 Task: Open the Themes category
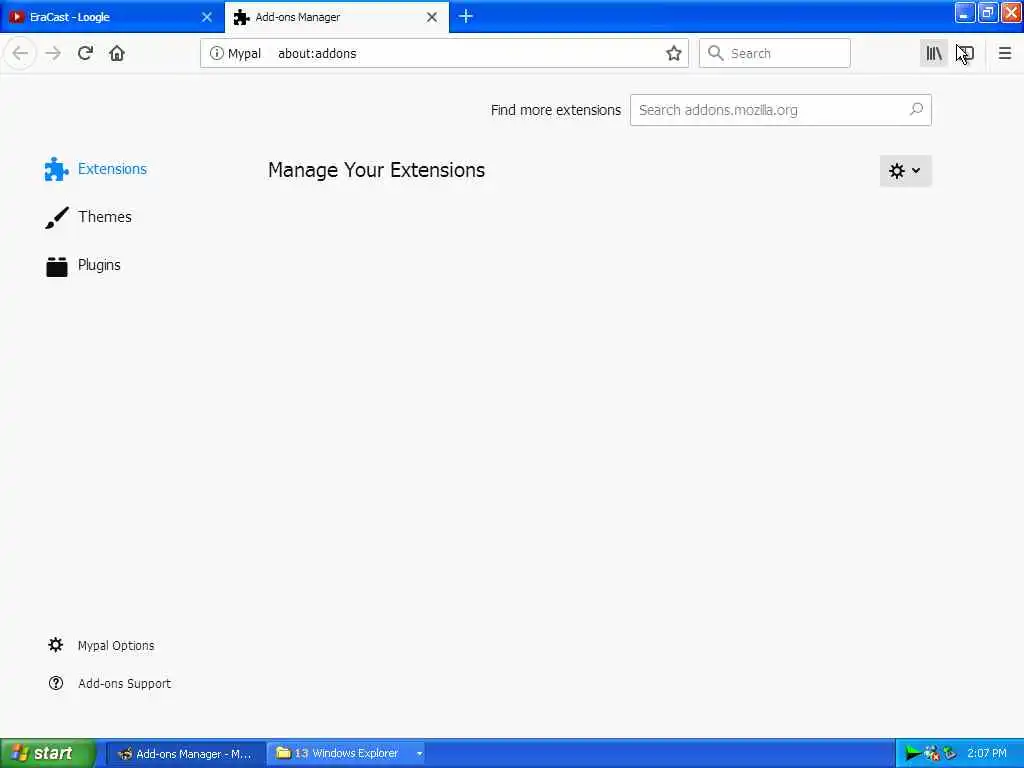88,217
